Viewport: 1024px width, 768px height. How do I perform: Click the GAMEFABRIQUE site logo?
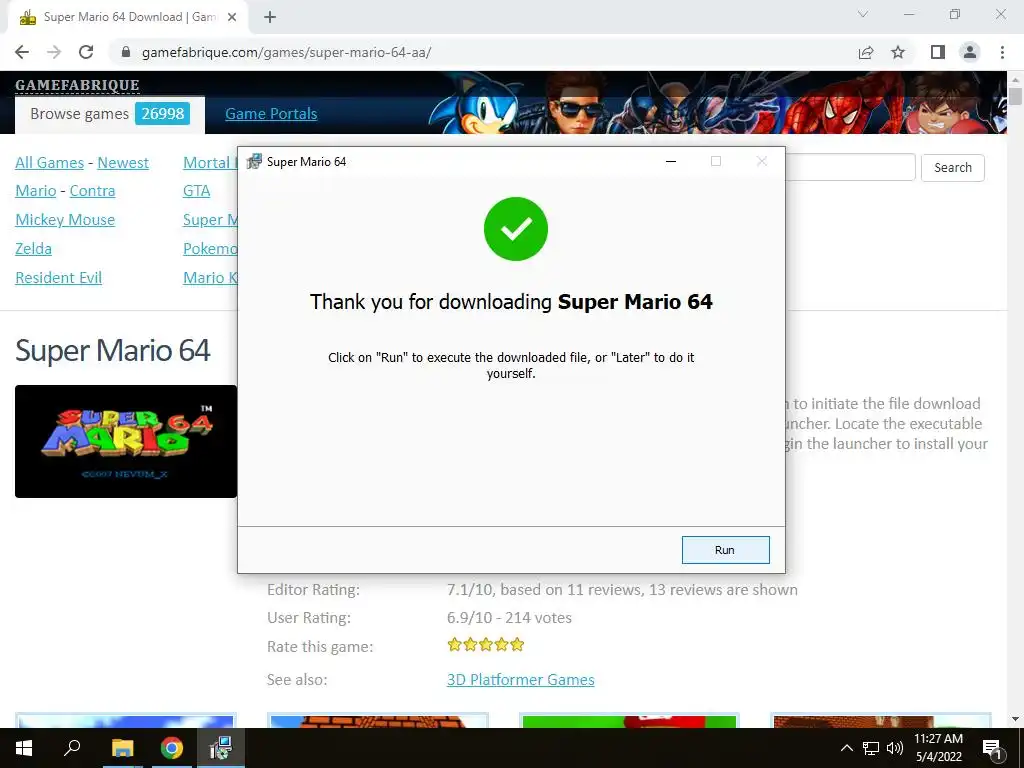pos(77,85)
